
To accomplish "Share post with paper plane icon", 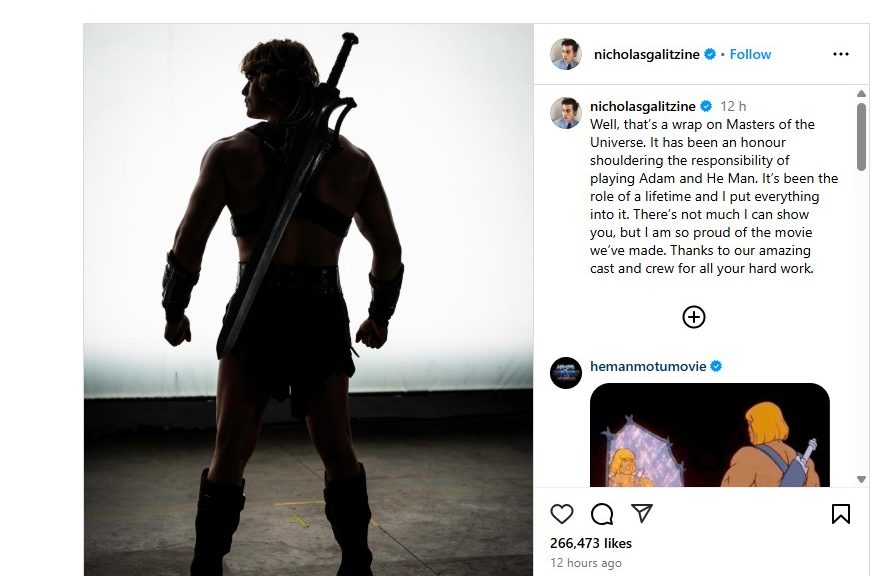I will tap(642, 514).
